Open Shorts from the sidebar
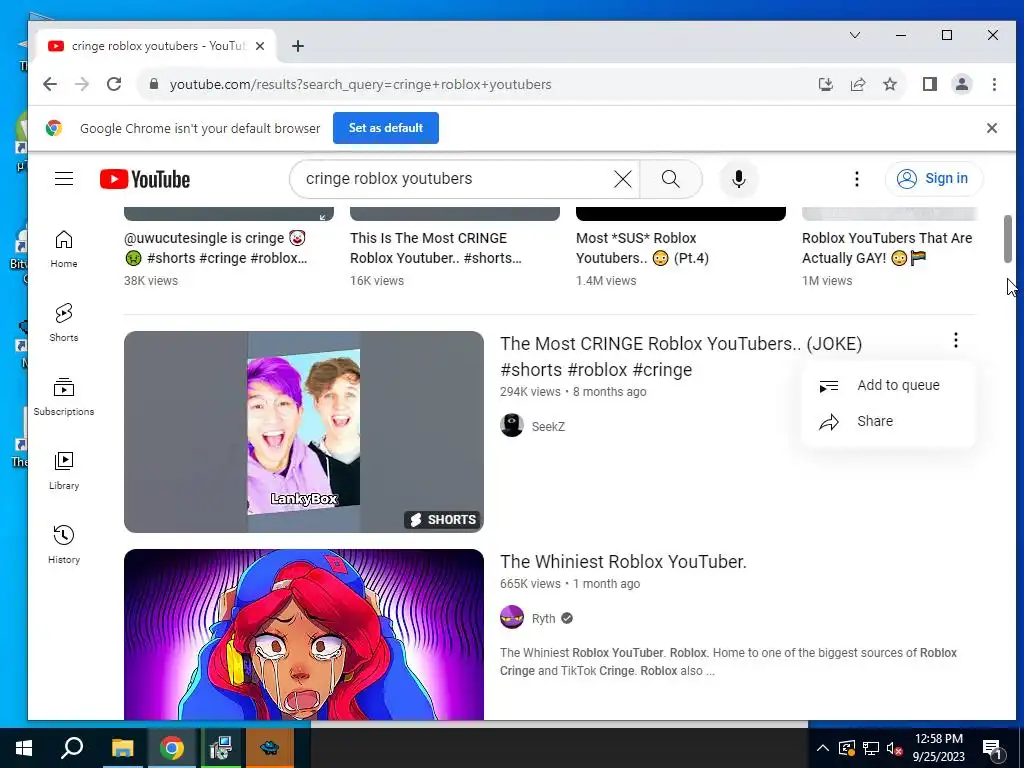The height and width of the screenshot is (768, 1024). pos(64,323)
